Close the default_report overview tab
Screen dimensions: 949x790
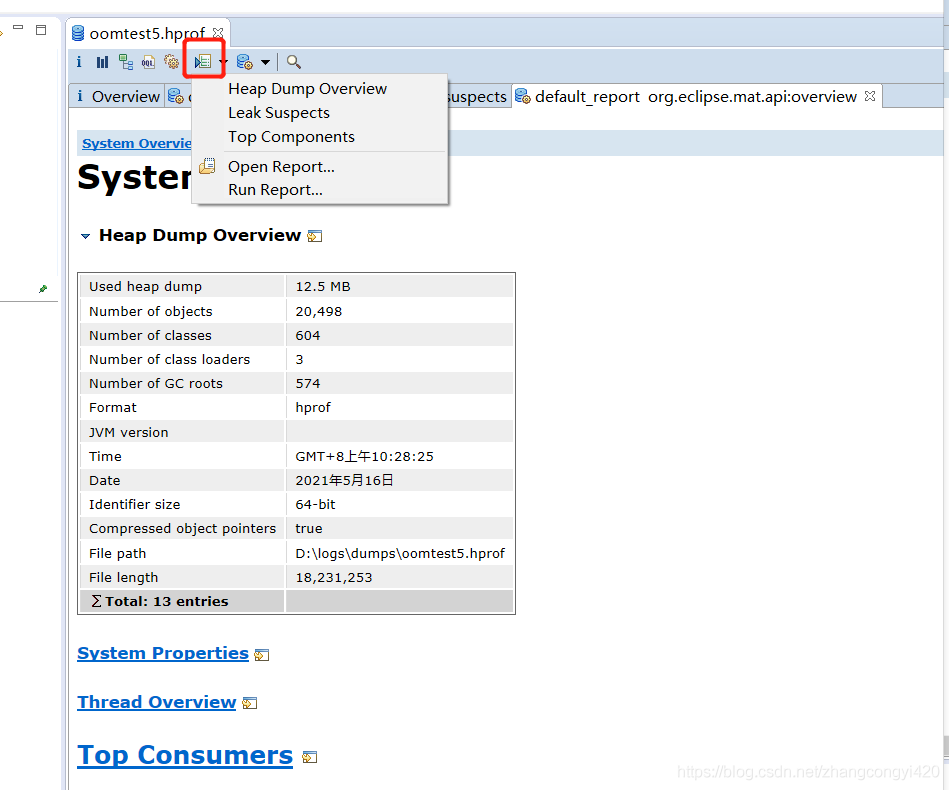pos(870,96)
